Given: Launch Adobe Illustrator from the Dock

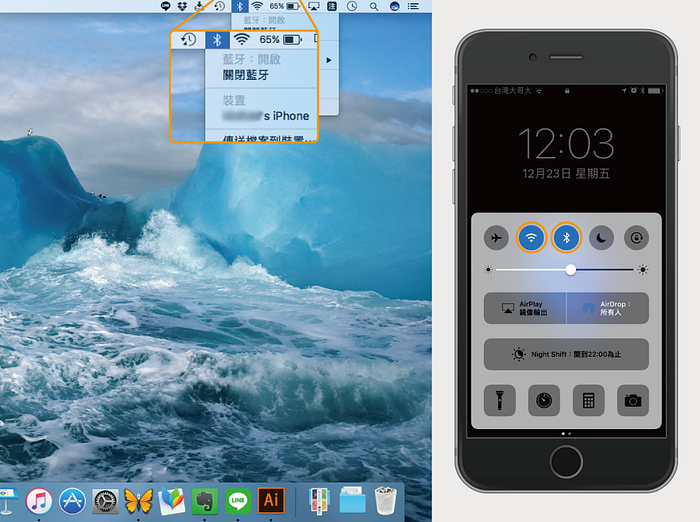Looking at the screenshot, I should pyautogui.click(x=271, y=501).
